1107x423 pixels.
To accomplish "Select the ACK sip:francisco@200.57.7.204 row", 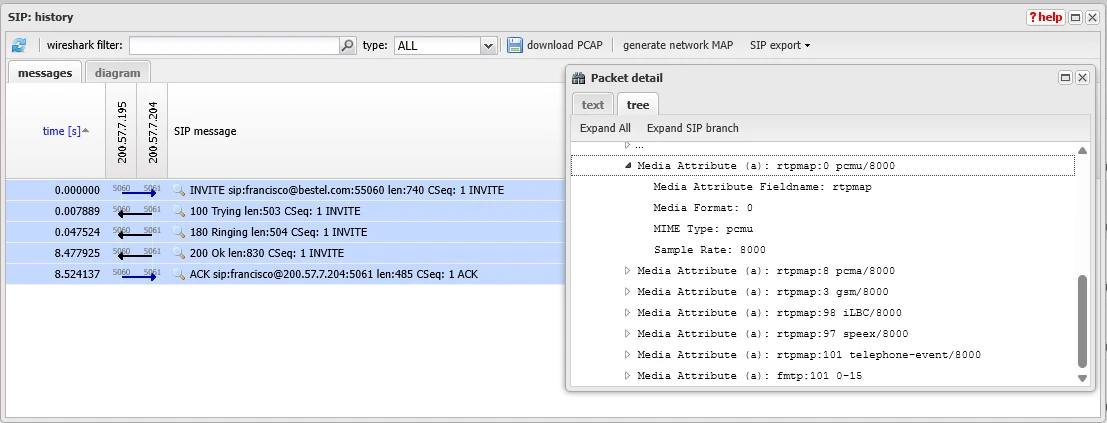I will pyautogui.click(x=286, y=274).
